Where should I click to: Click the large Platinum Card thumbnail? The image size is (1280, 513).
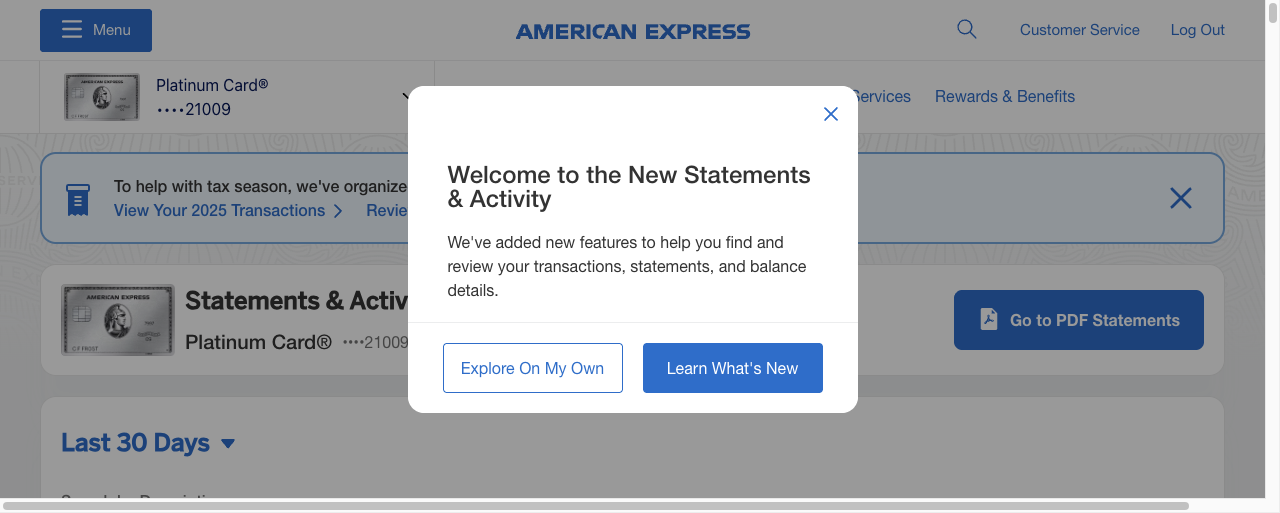coord(118,320)
